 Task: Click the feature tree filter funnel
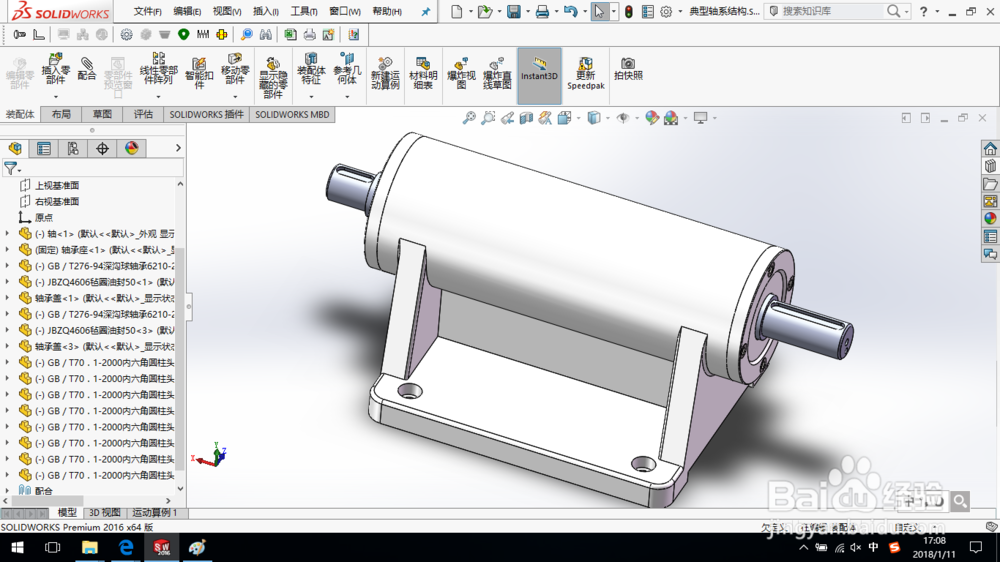pyautogui.click(x=11, y=168)
